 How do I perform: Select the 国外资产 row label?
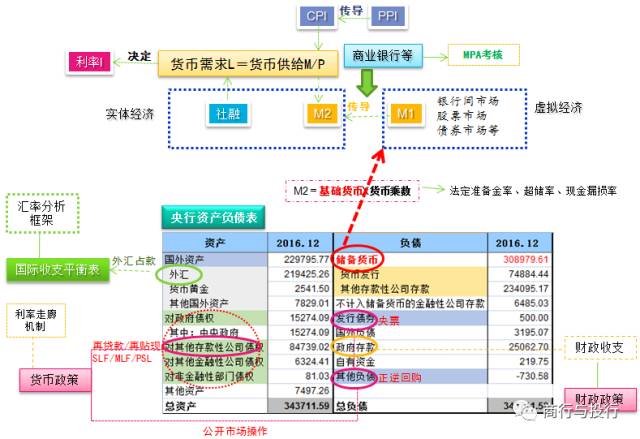[x=184, y=259]
